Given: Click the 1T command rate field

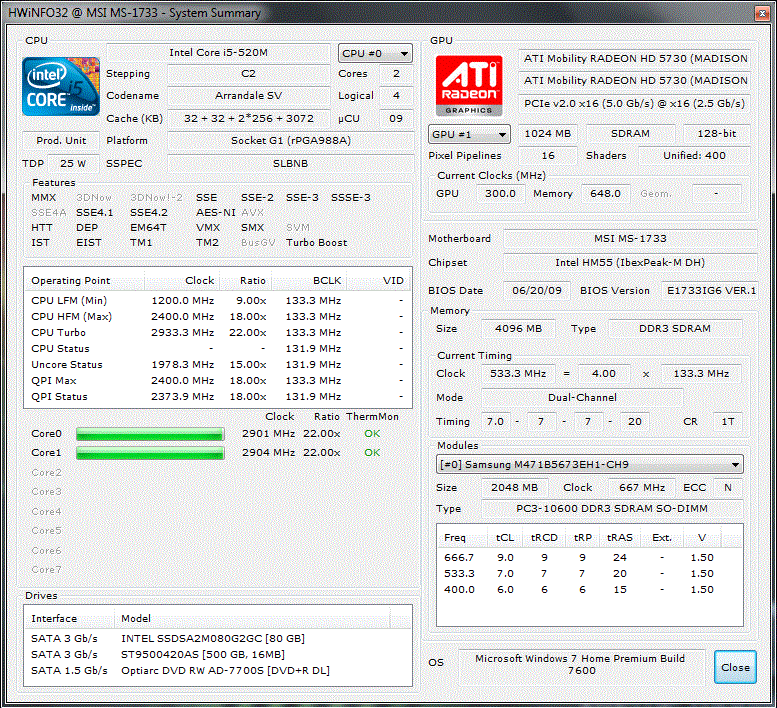Looking at the screenshot, I should tap(727, 421).
